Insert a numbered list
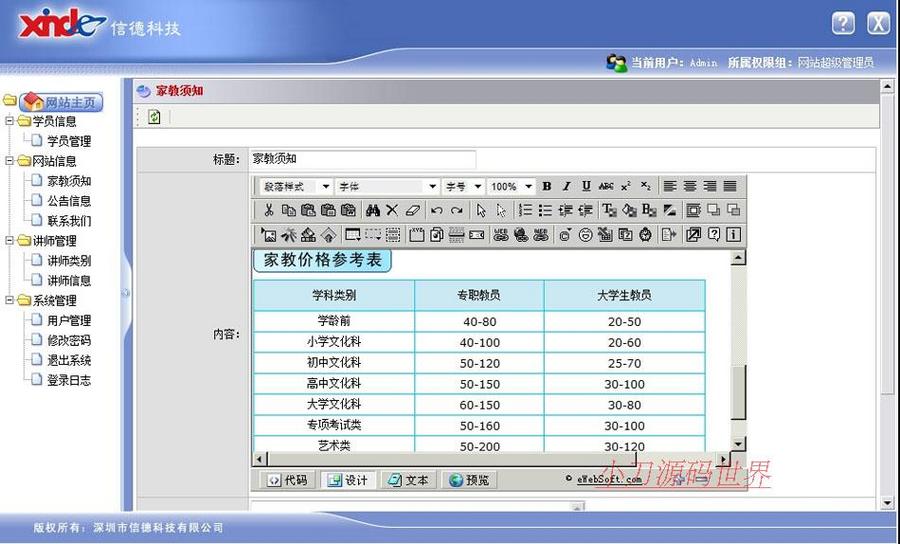The height and width of the screenshot is (544, 900). tap(525, 211)
